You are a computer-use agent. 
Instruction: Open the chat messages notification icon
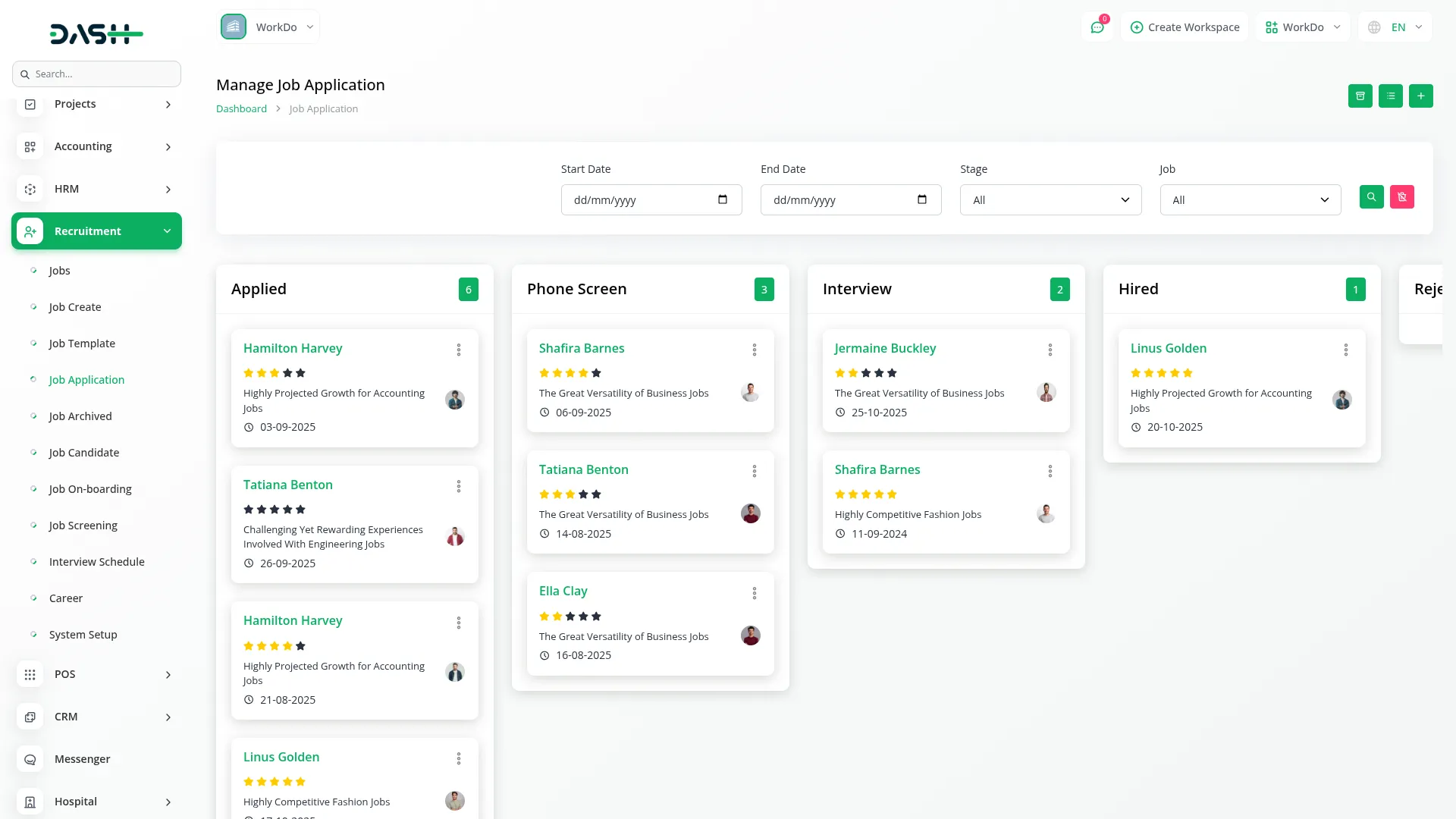1097,27
